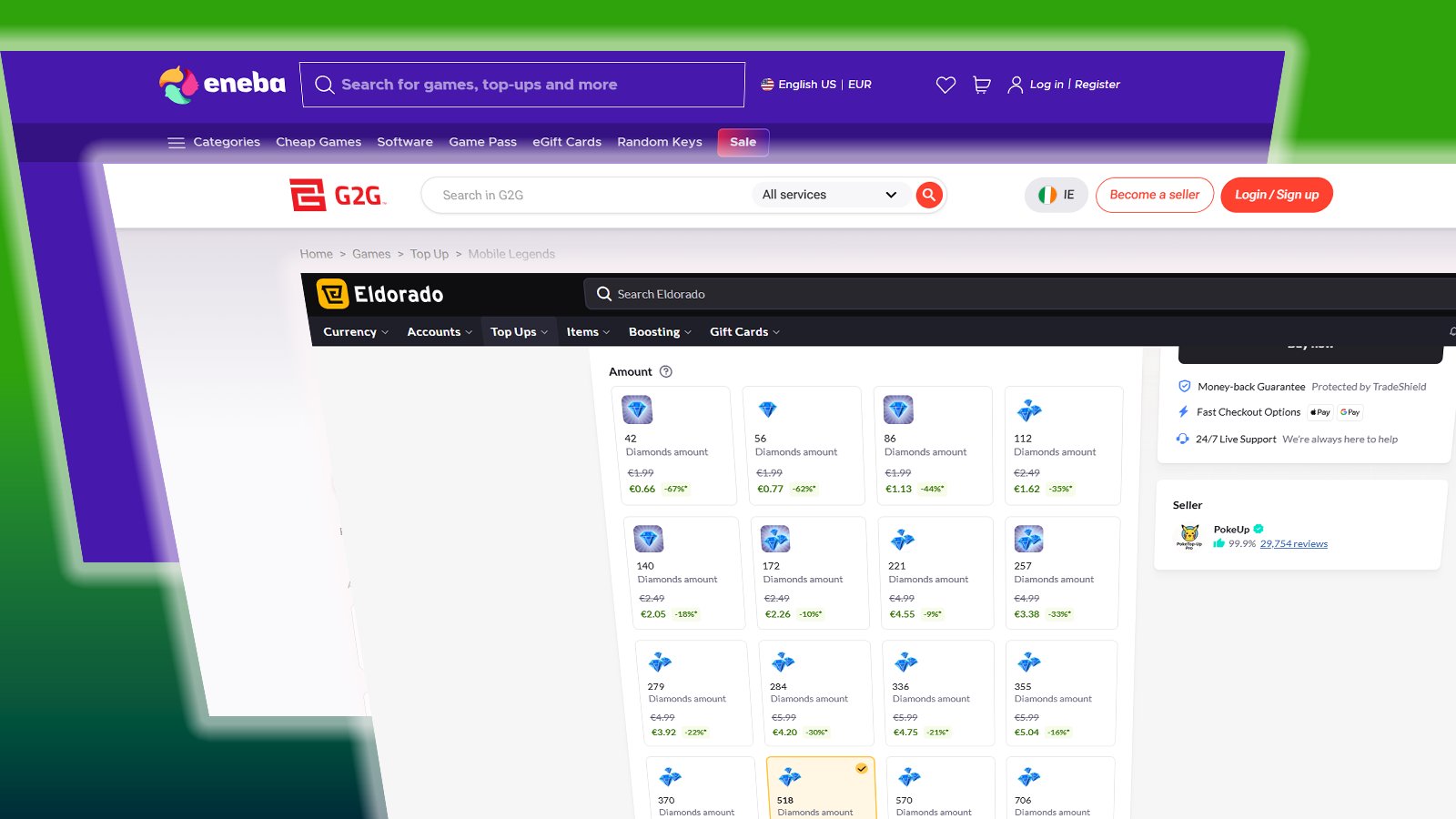Click the Apple Pay badge
This screenshot has height=819, width=1456.
click(1320, 412)
